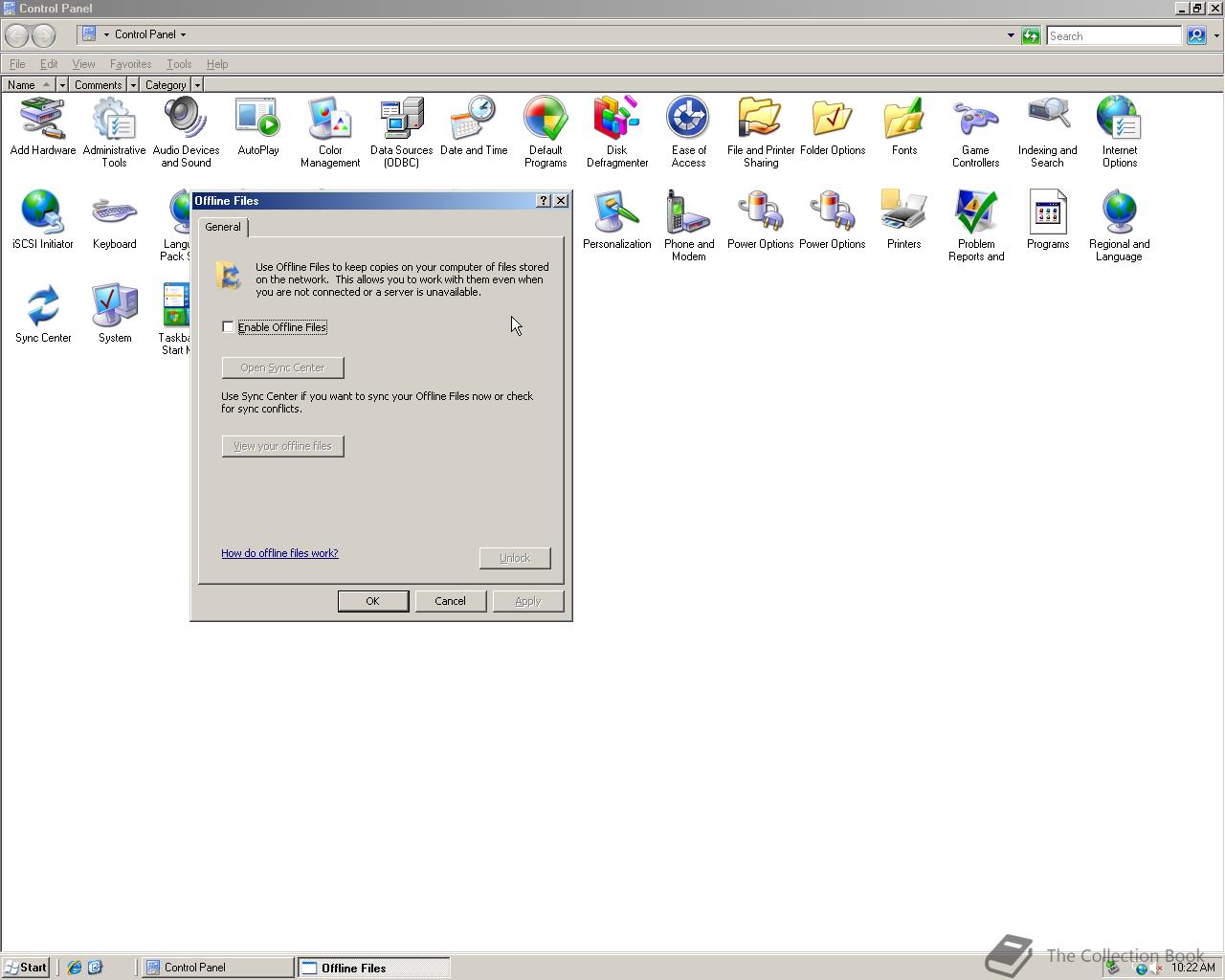The image size is (1225, 980).
Task: Open Color Management icon
Action: click(x=330, y=132)
